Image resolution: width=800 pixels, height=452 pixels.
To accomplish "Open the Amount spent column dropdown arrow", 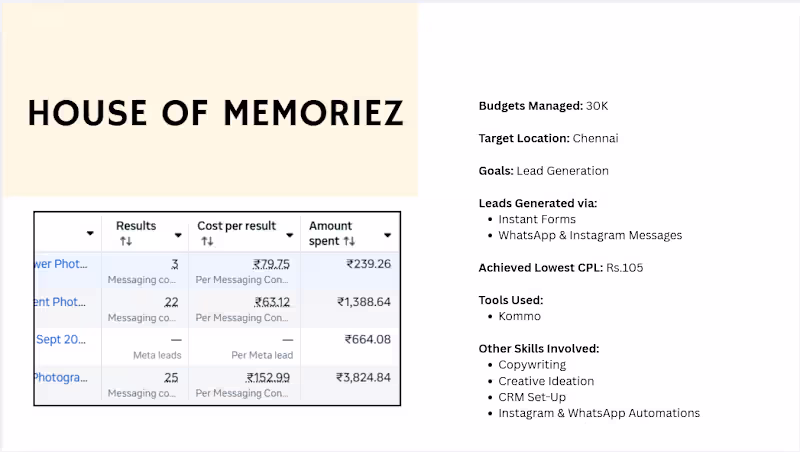I will click(x=388, y=235).
